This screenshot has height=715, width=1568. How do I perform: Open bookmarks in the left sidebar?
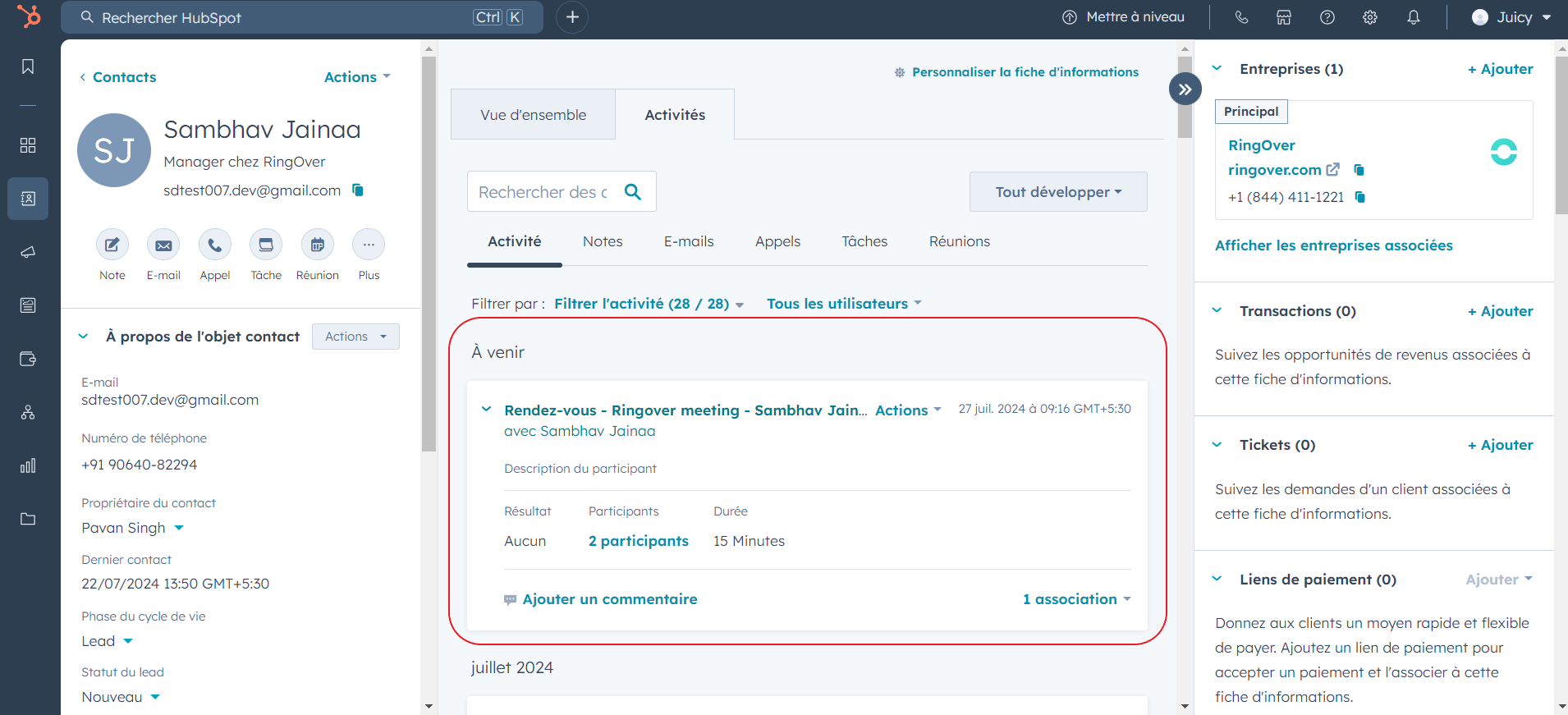tap(28, 66)
